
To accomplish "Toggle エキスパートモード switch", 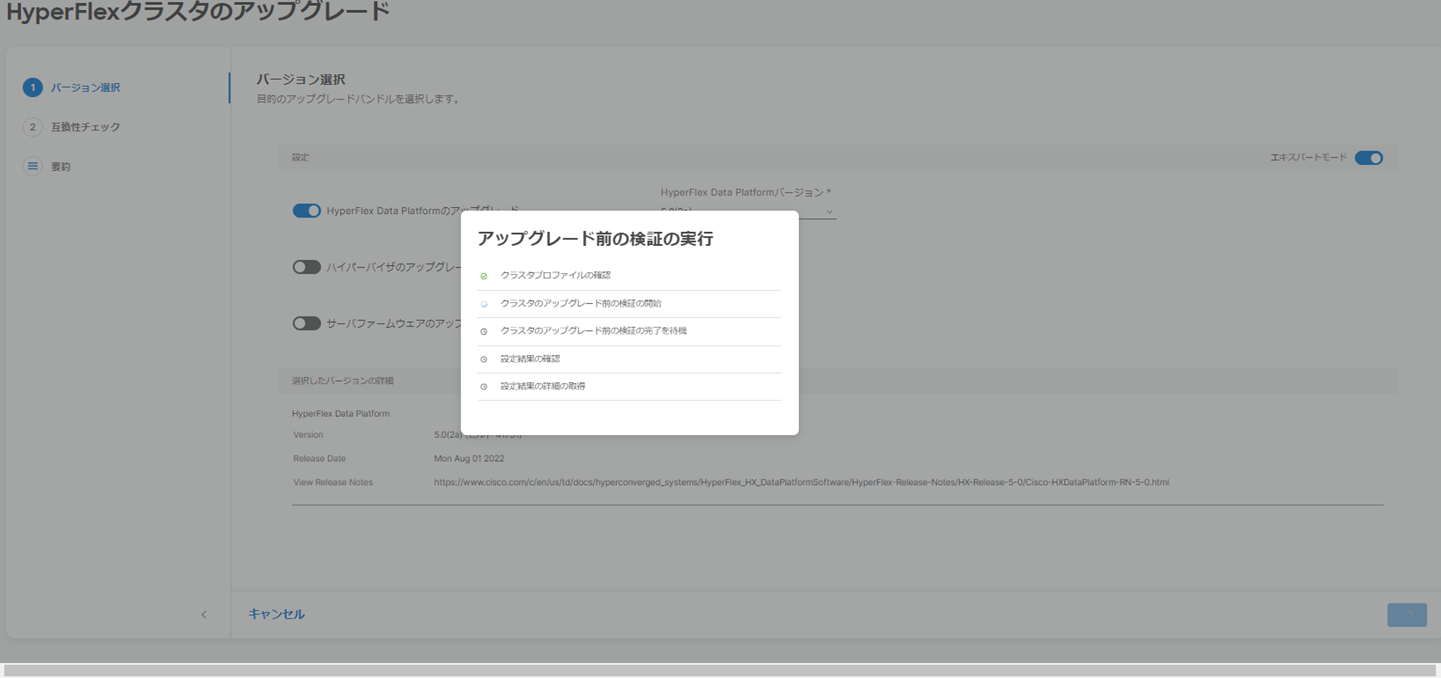I will [1369, 158].
